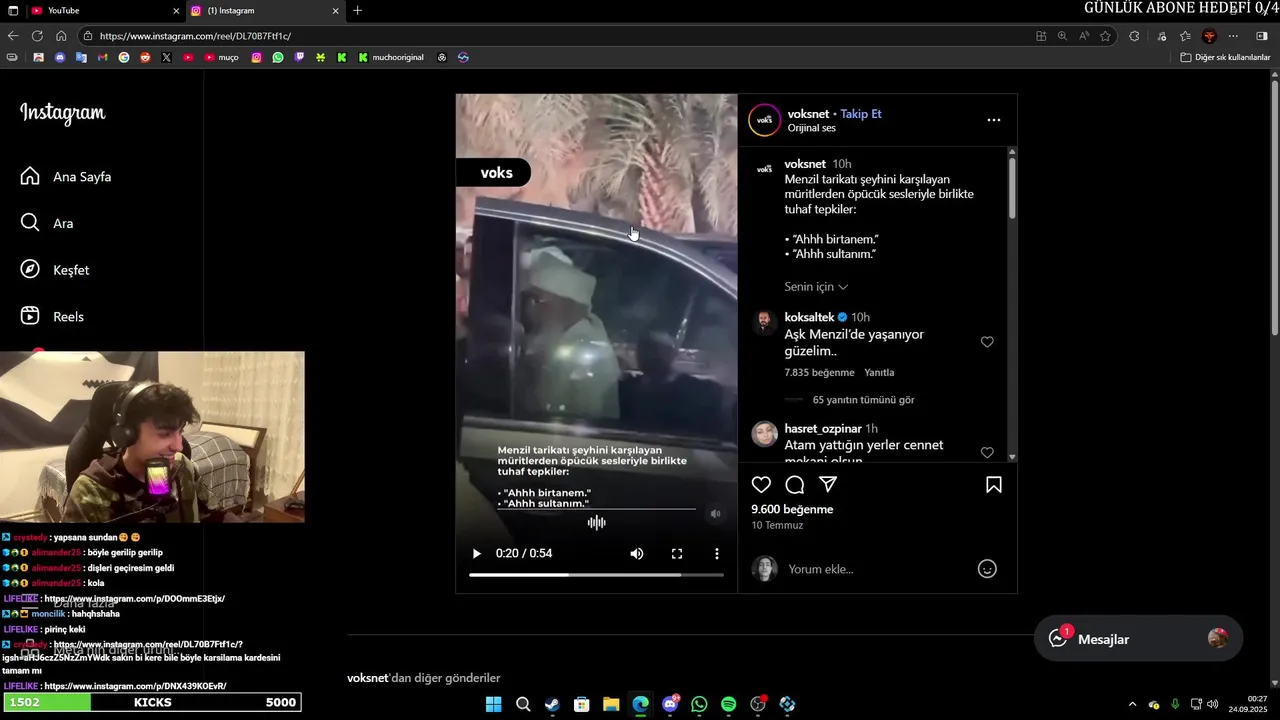Open the Mesajlar messages popup

pos(1138,639)
